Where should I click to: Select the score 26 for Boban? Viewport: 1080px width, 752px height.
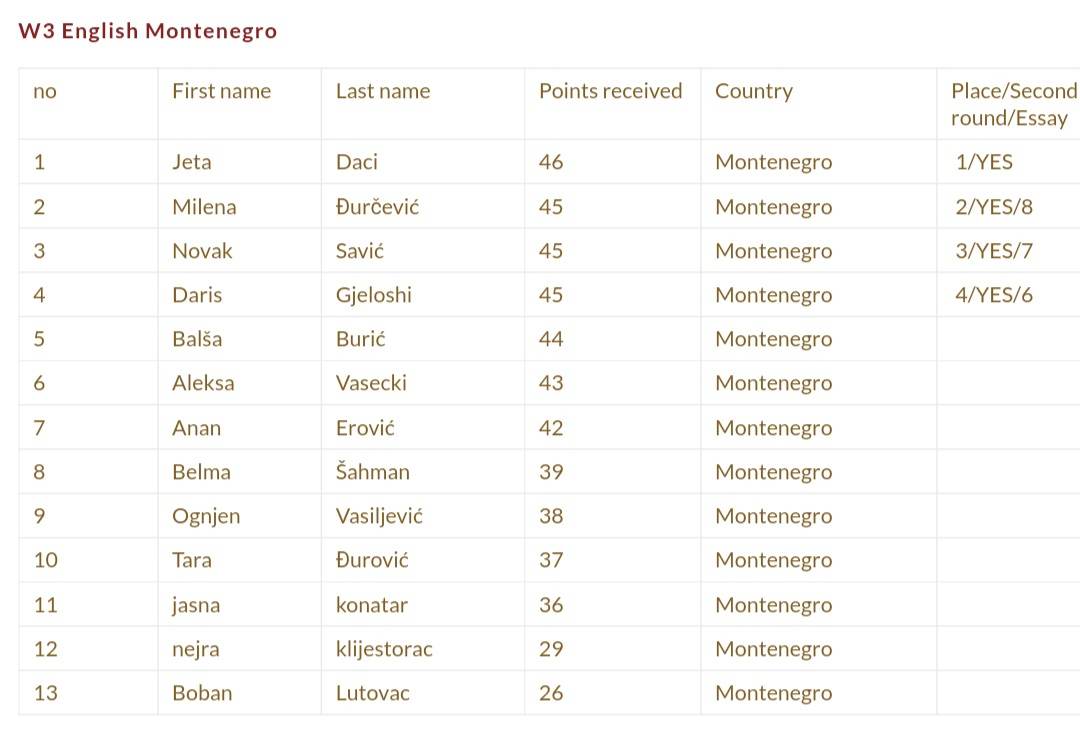point(551,693)
